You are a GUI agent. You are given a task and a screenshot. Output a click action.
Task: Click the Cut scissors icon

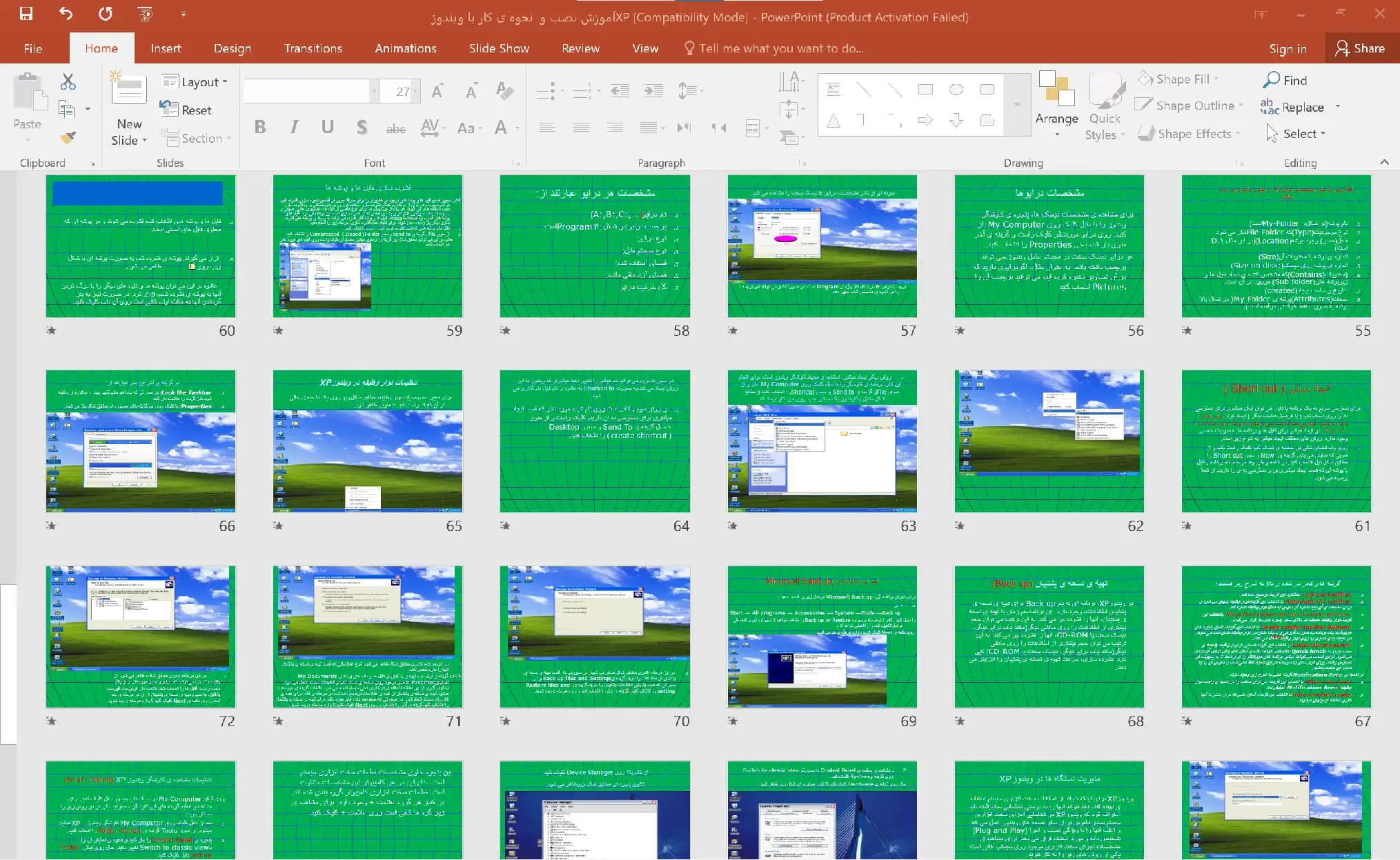(x=68, y=81)
